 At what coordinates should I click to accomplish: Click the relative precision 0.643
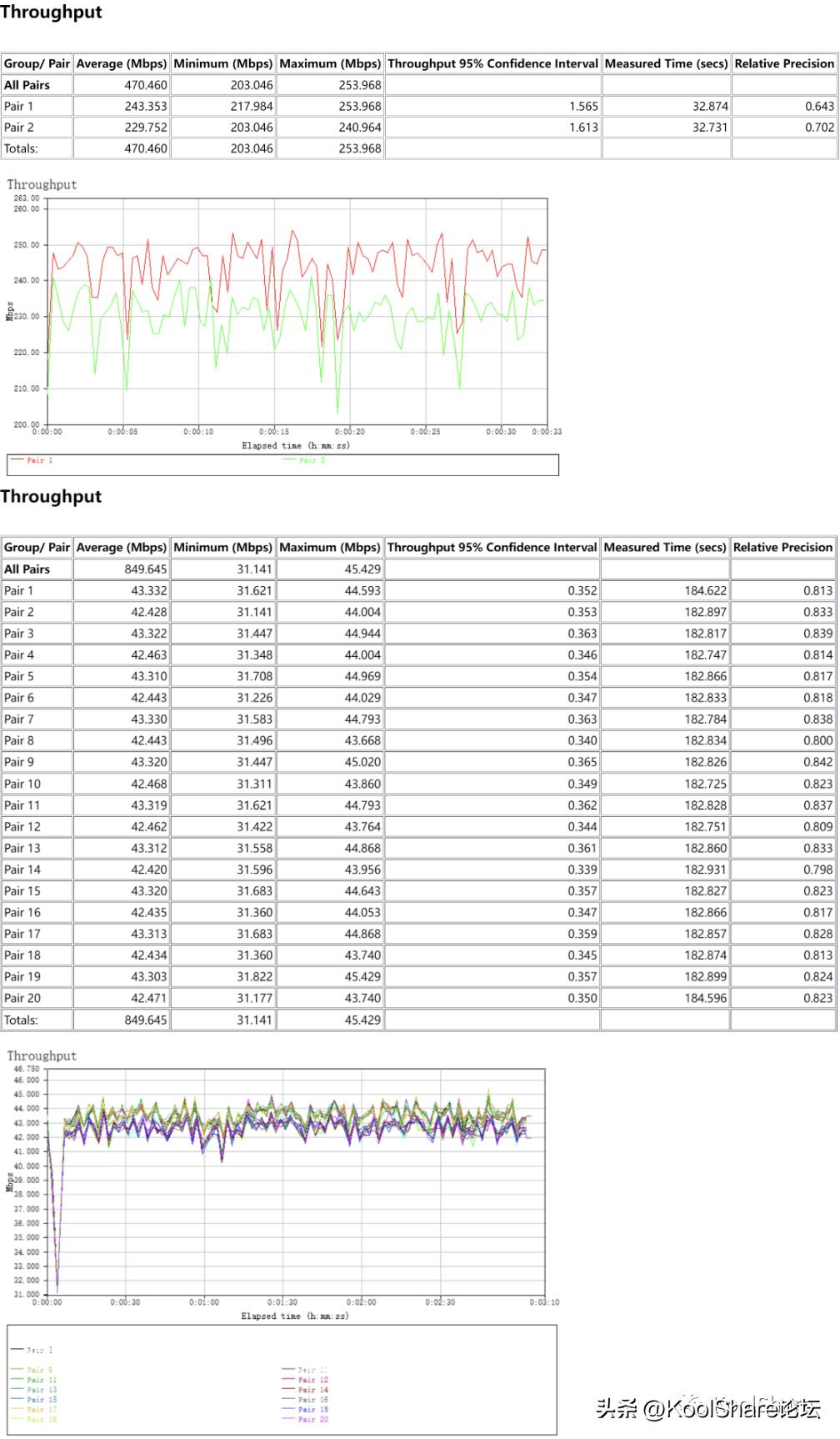tap(819, 106)
